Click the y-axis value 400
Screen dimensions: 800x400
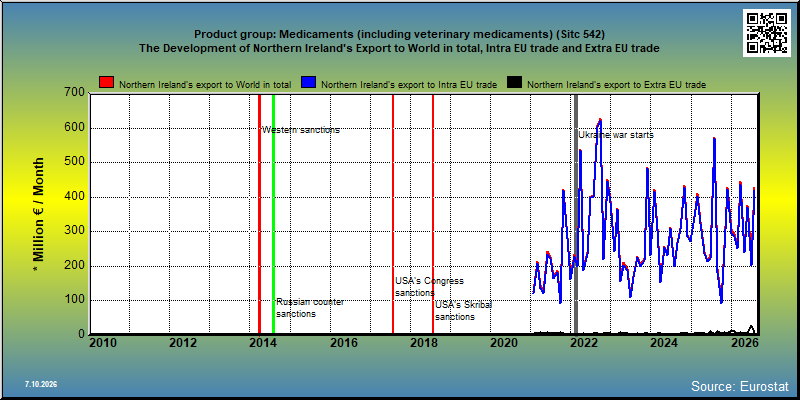[74, 197]
